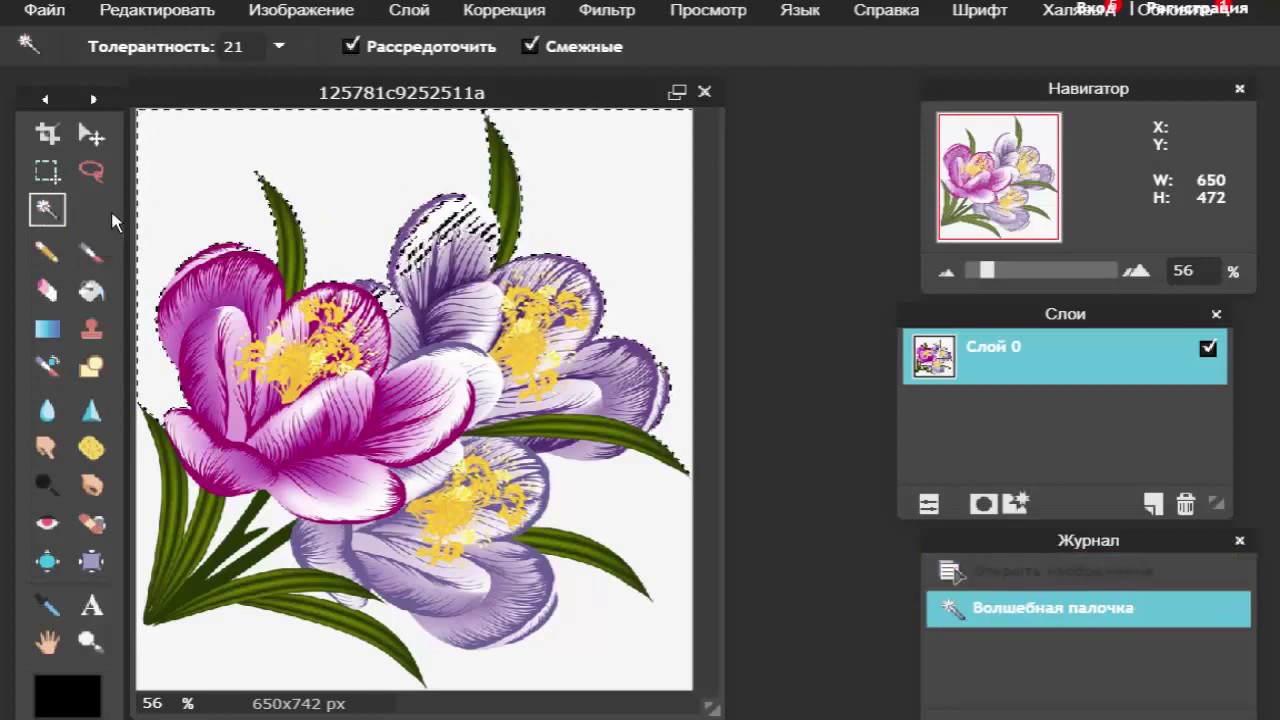
Task: Select Волшебная палочка history entry
Action: [1088, 608]
